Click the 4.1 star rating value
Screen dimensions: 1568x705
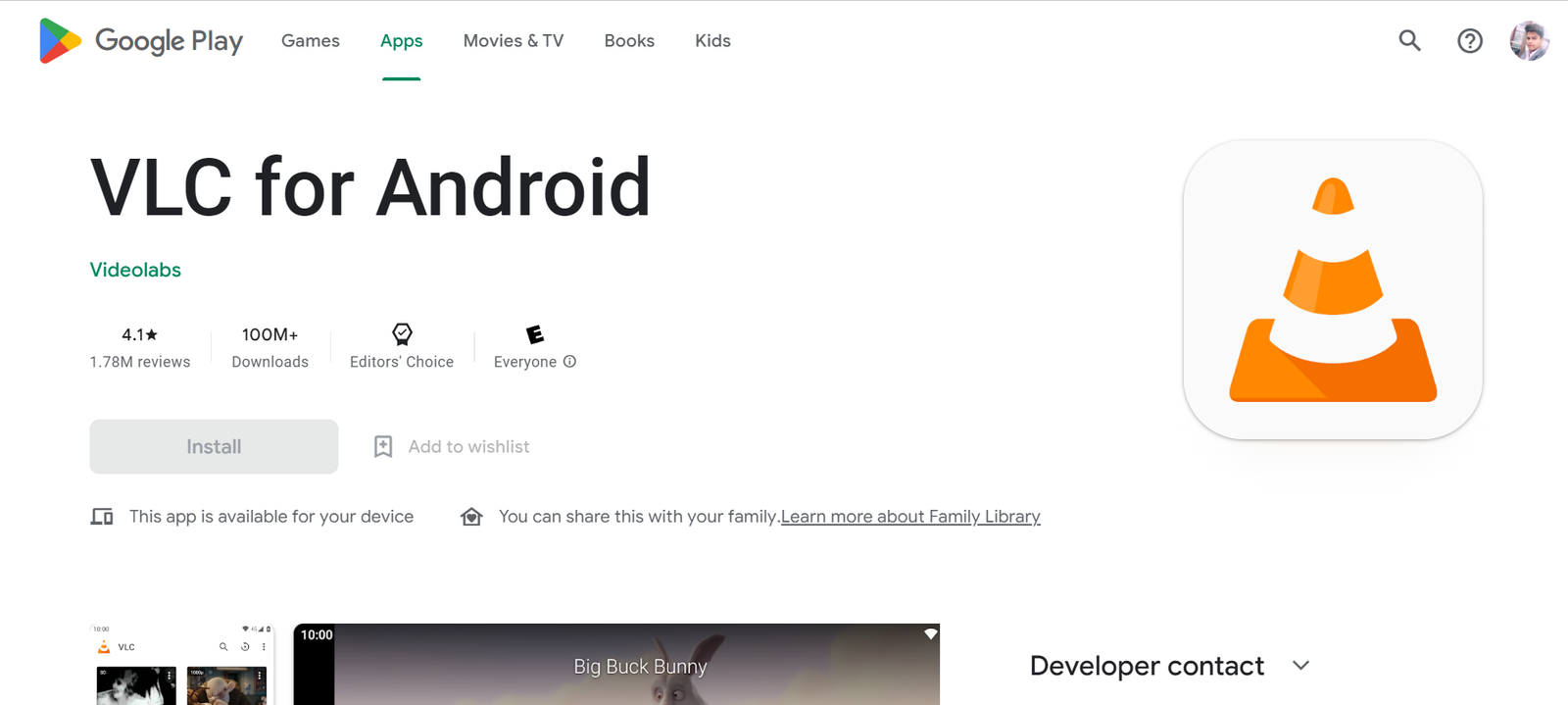click(x=140, y=334)
